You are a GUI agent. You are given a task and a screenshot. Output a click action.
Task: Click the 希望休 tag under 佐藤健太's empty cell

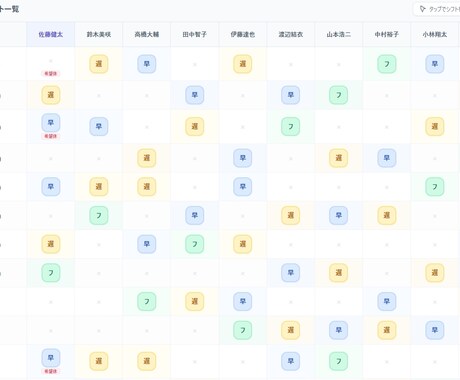51,73
